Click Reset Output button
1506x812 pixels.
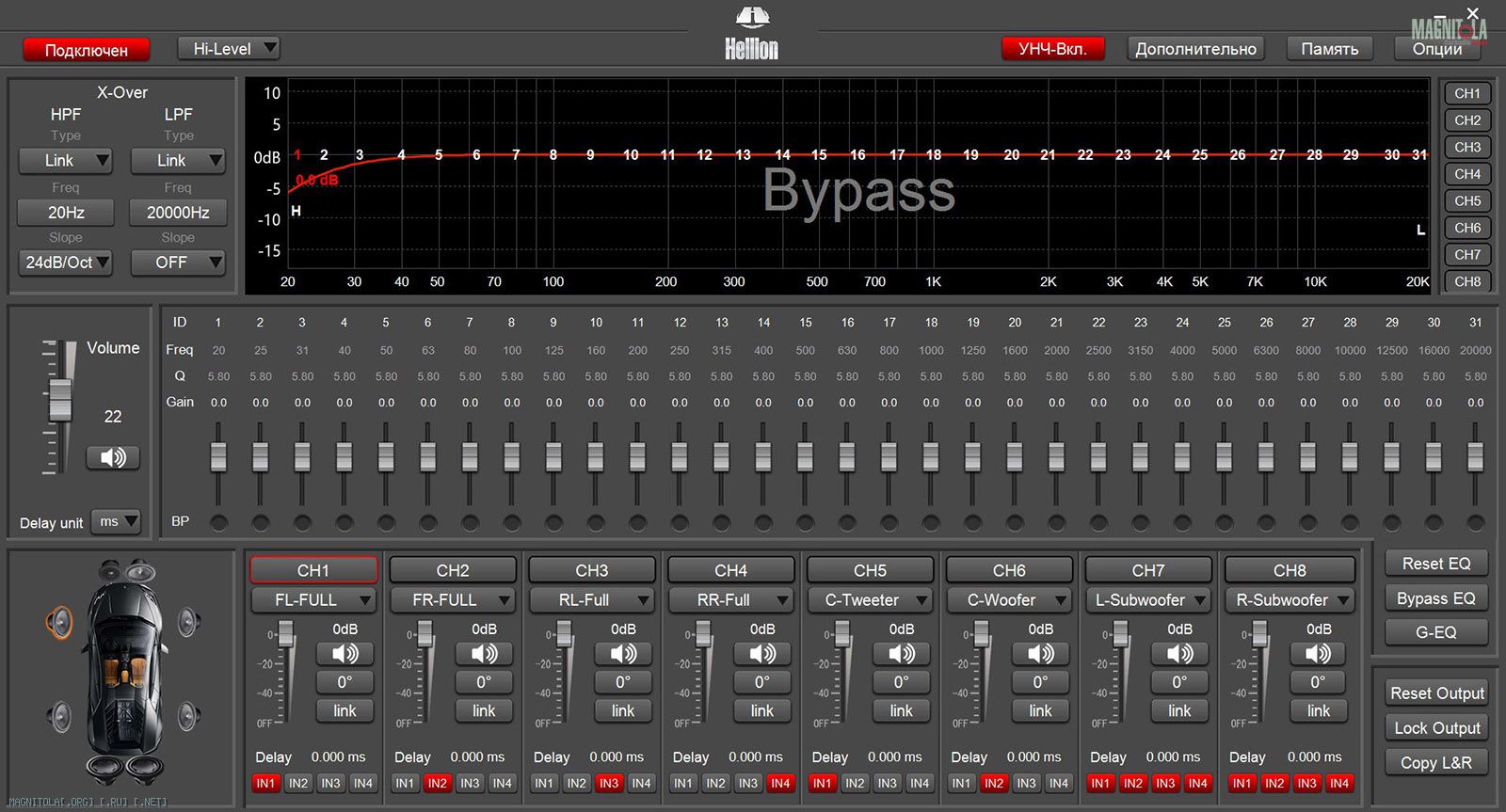coord(1437,693)
